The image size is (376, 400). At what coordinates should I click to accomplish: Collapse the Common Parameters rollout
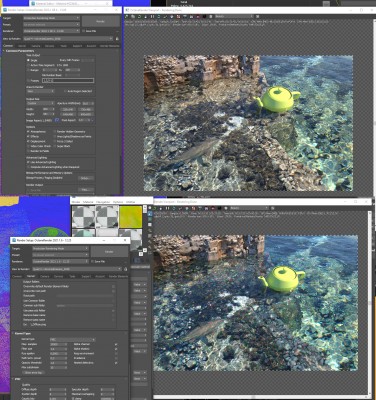(20, 51)
